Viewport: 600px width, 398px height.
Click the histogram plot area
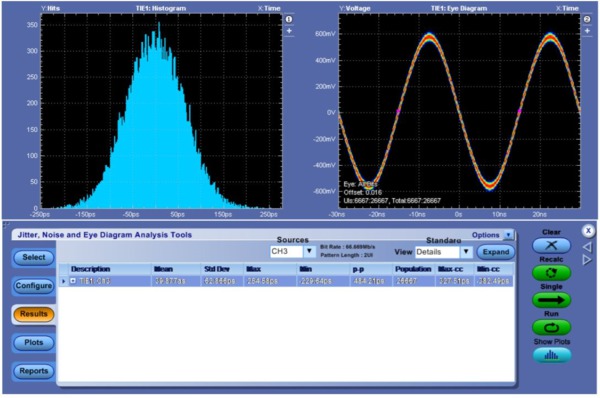click(161, 111)
